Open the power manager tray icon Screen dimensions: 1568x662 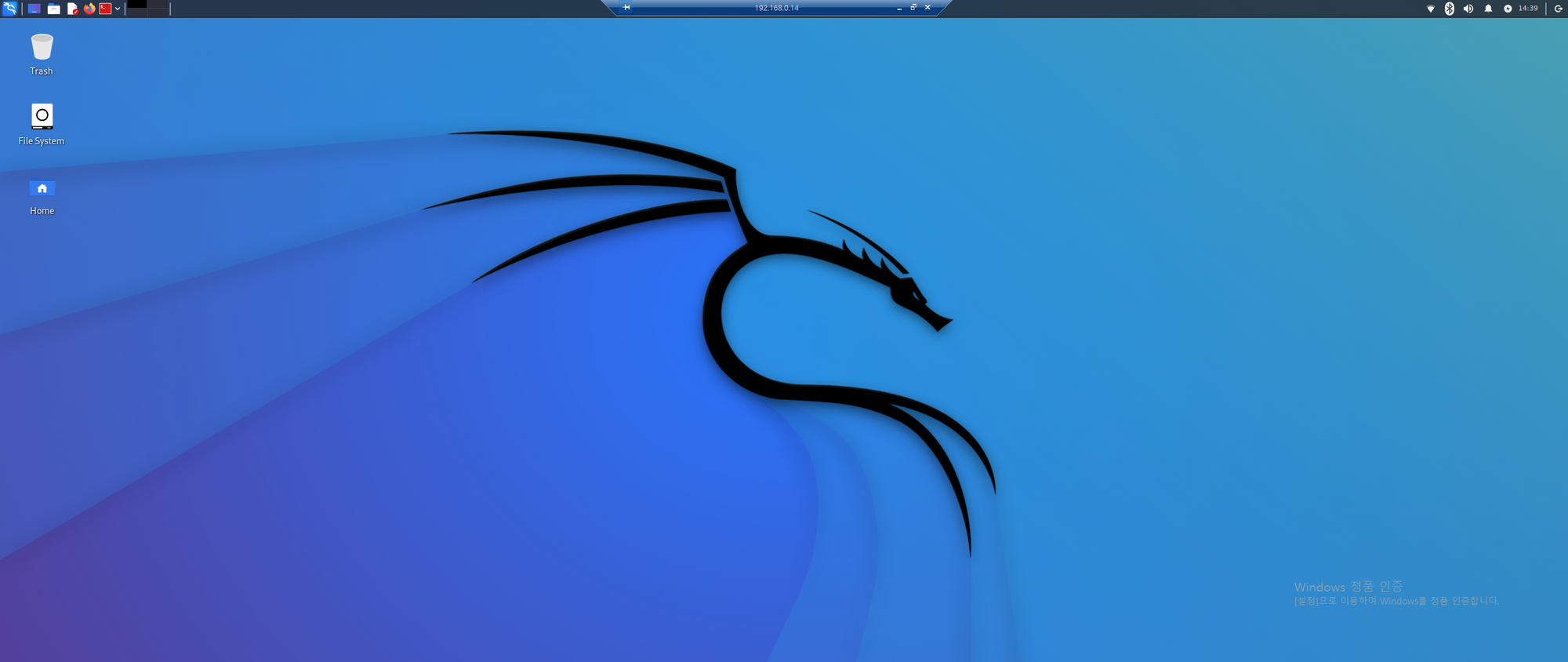(1508, 9)
